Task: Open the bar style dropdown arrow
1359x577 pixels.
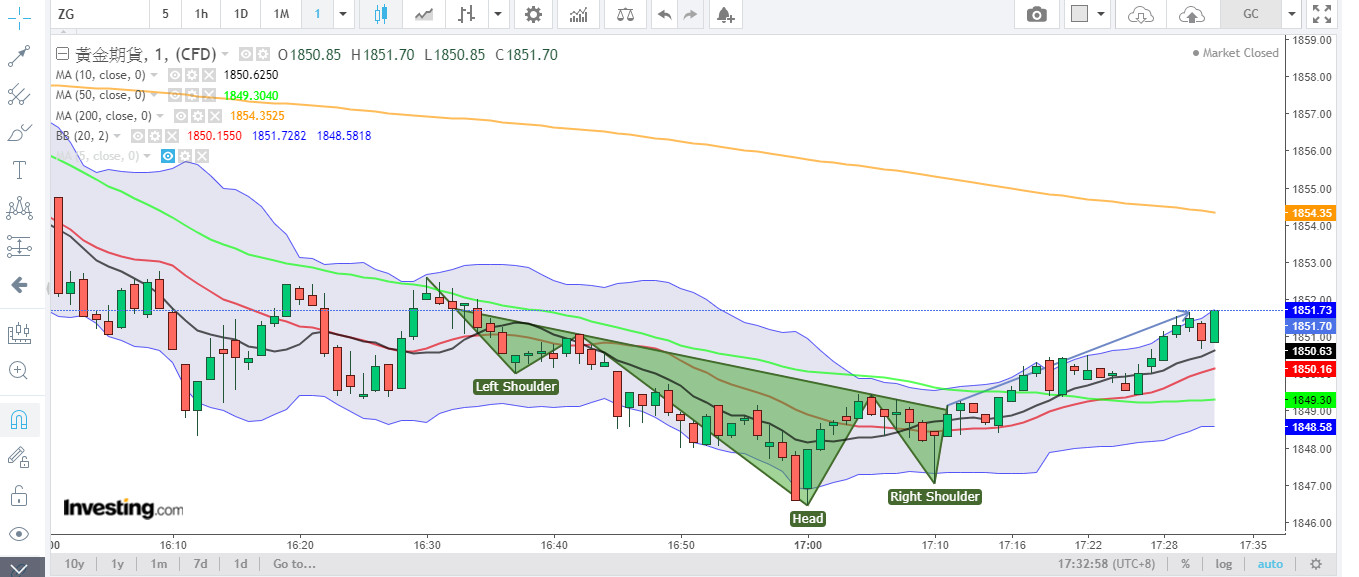Action: (496, 14)
